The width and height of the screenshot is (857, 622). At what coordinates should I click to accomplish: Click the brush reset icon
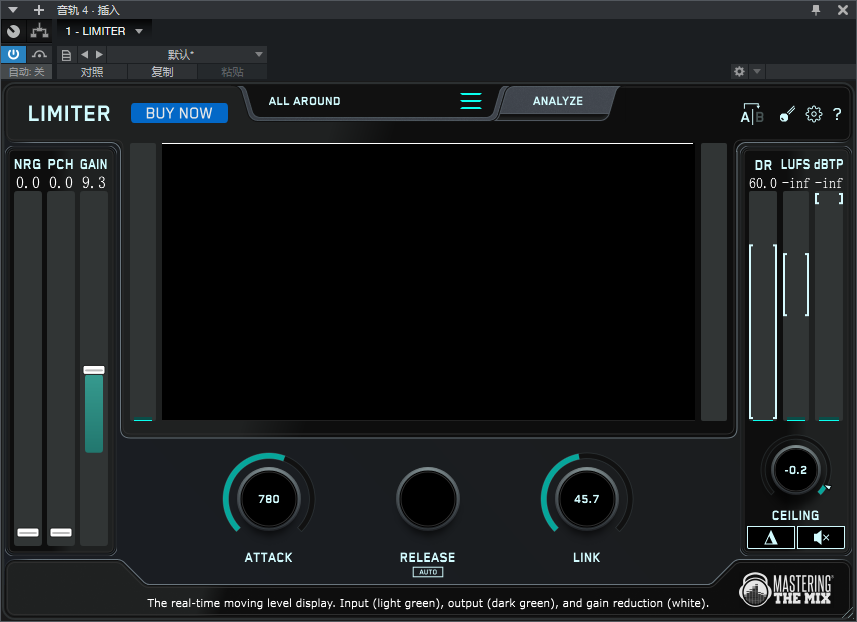click(786, 114)
